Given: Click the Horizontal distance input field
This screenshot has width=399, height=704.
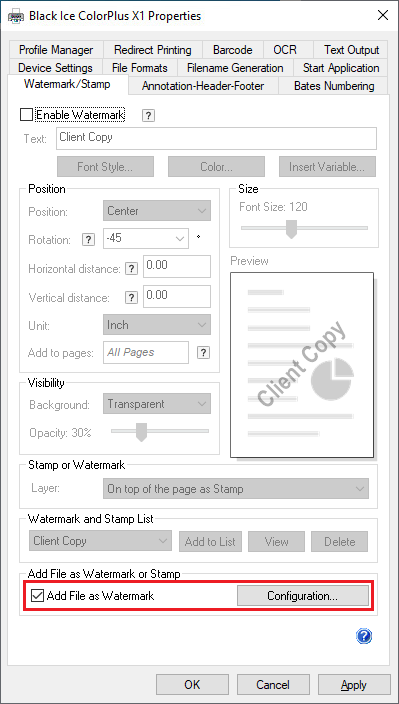Looking at the screenshot, I should tap(177, 267).
